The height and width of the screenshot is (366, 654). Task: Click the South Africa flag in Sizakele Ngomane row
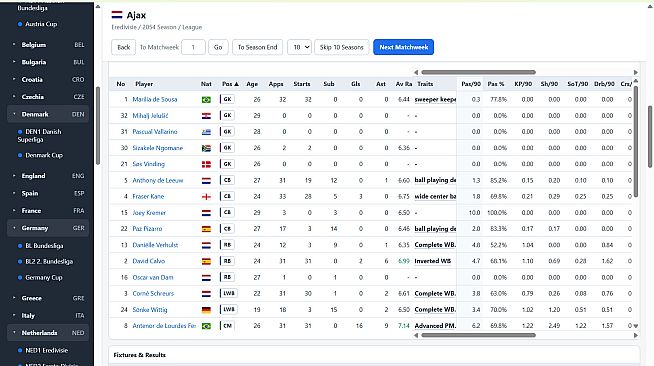[x=206, y=148]
